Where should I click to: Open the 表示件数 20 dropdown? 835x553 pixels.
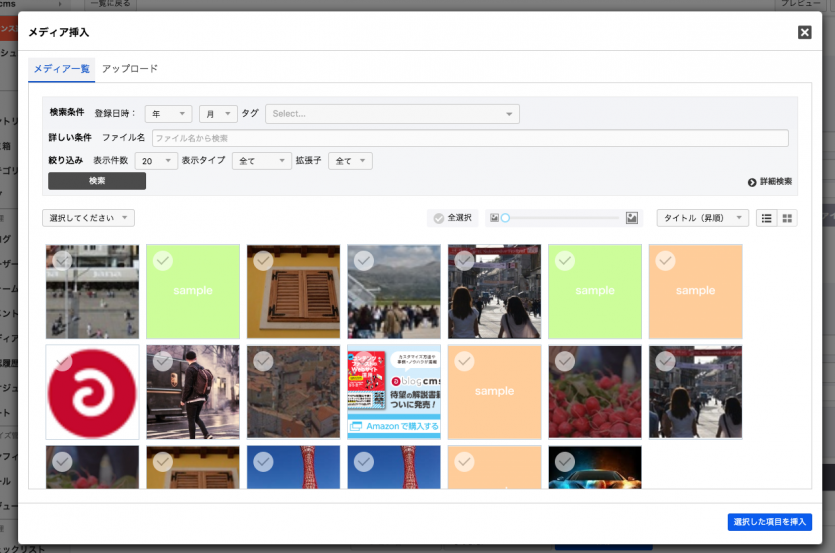(x=156, y=161)
